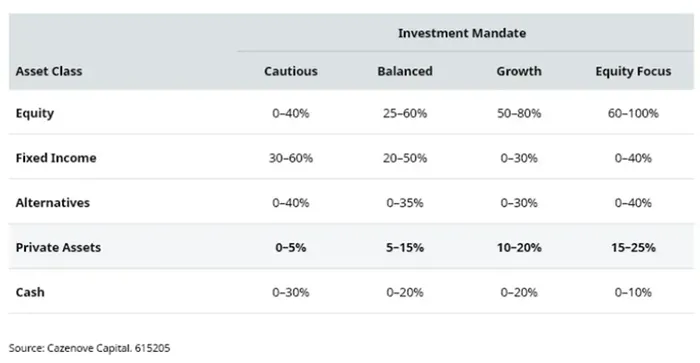
Task: Click the Cash row label
Action: coord(30,292)
